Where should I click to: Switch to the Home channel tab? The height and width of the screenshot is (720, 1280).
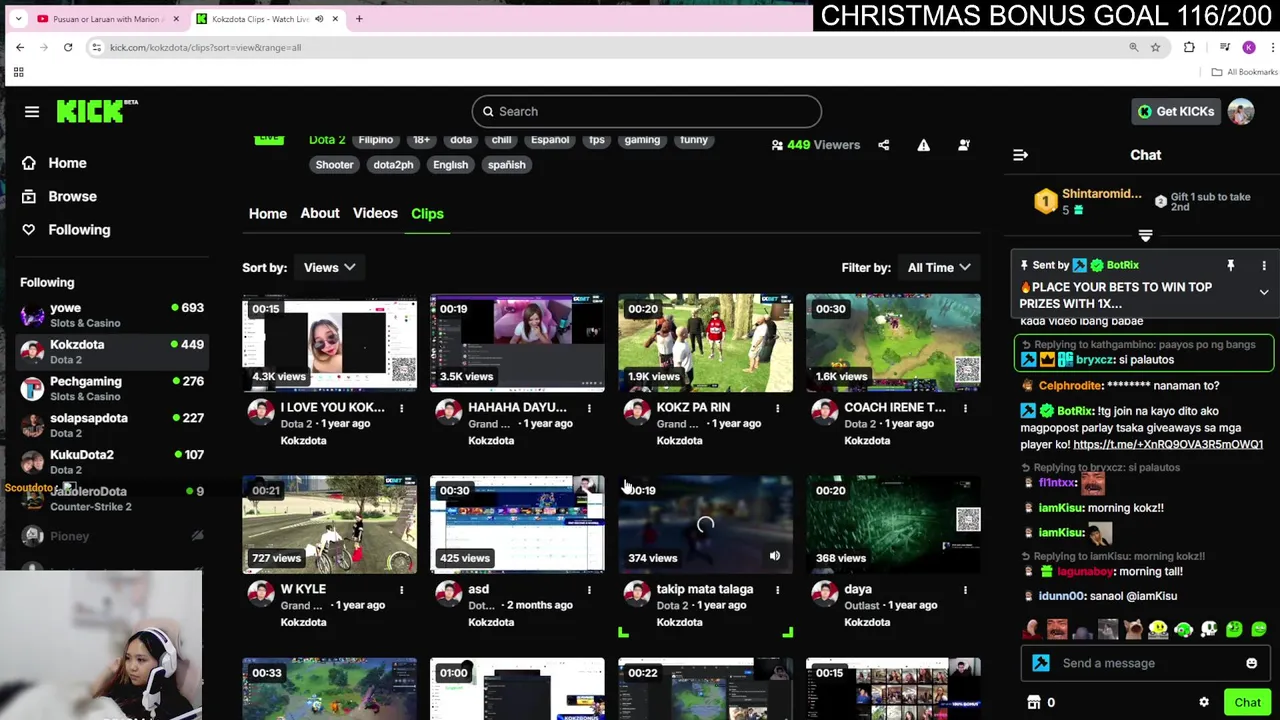[x=268, y=213]
